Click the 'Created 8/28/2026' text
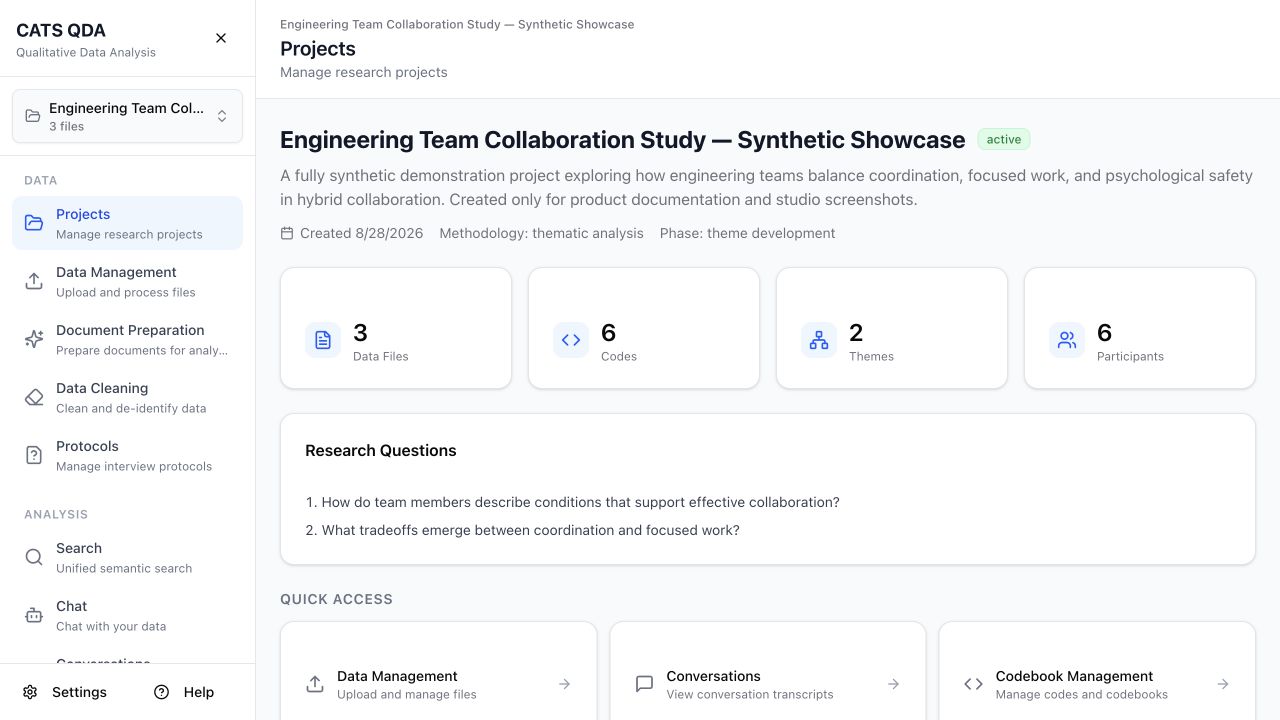 (x=361, y=233)
